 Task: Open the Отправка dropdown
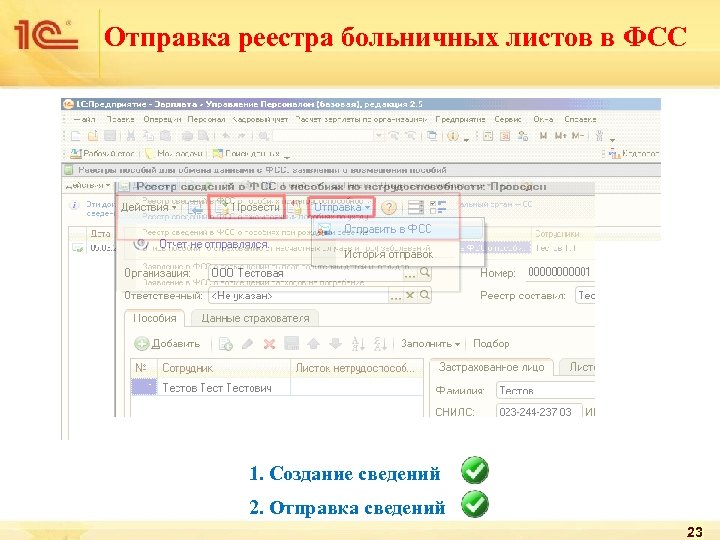[x=342, y=208]
